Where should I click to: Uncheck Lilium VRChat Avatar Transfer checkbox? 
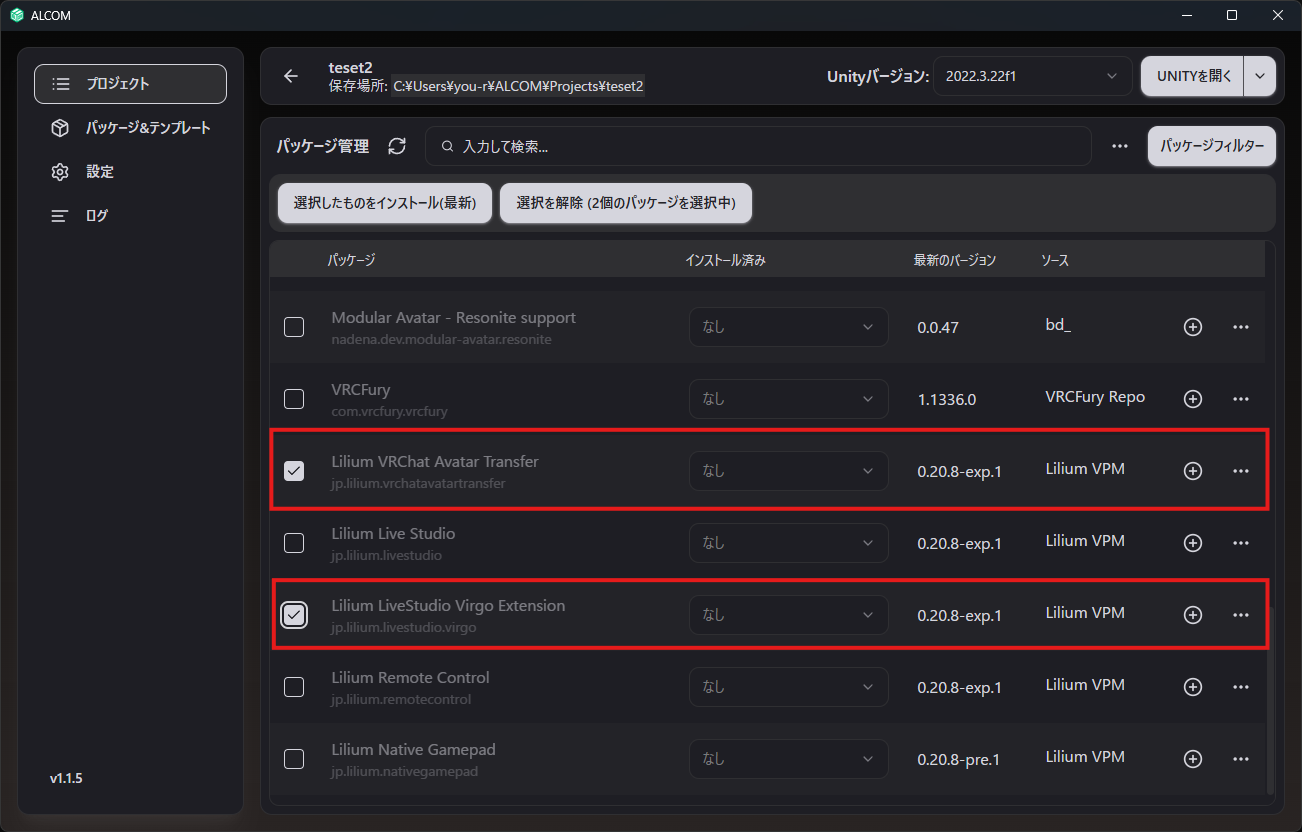[x=294, y=471]
